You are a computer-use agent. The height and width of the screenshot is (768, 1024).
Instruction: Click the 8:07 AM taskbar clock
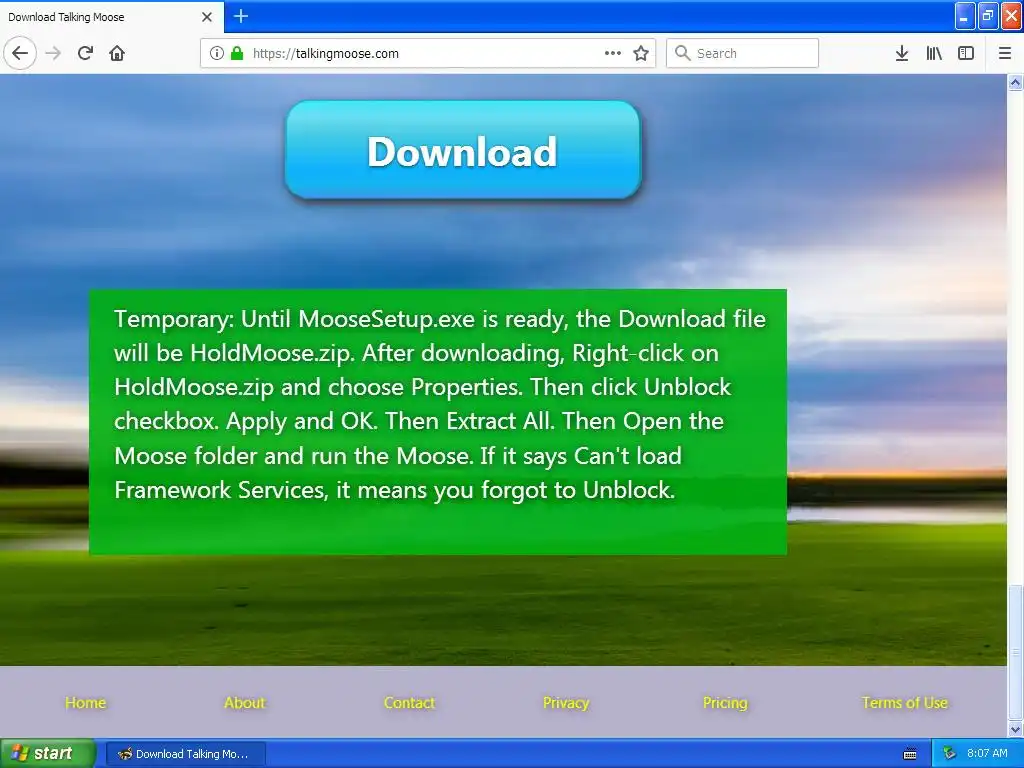click(x=987, y=754)
